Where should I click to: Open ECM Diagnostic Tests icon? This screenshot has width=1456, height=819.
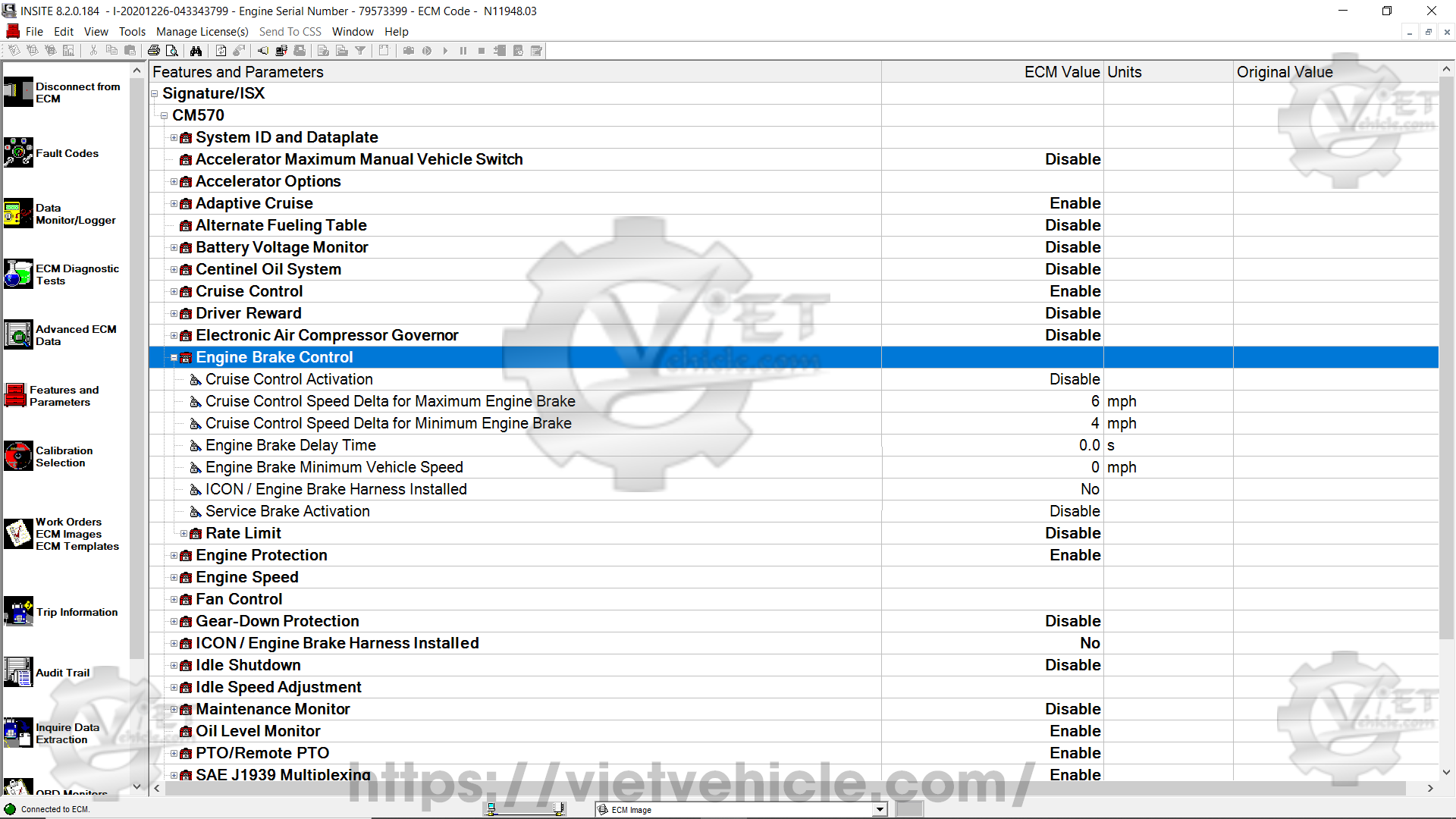coord(18,274)
